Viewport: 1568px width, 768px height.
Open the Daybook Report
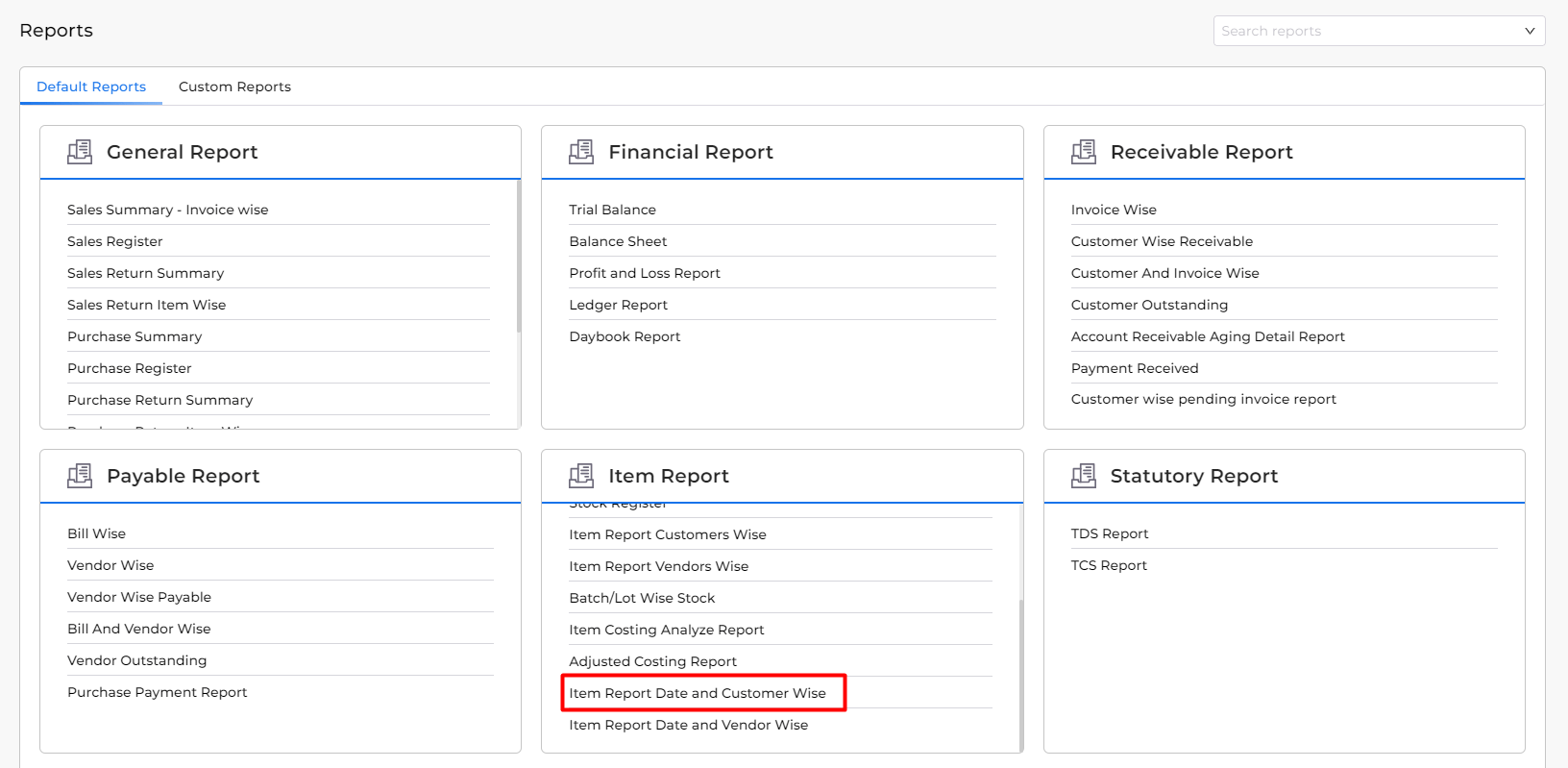point(625,336)
